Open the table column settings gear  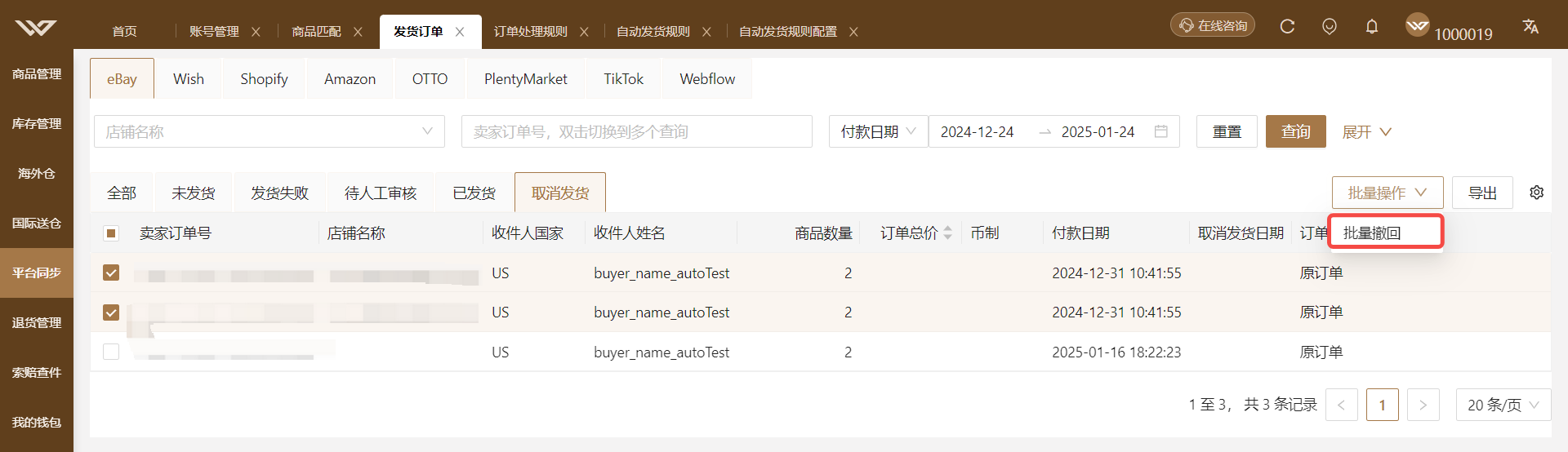coord(1537,193)
